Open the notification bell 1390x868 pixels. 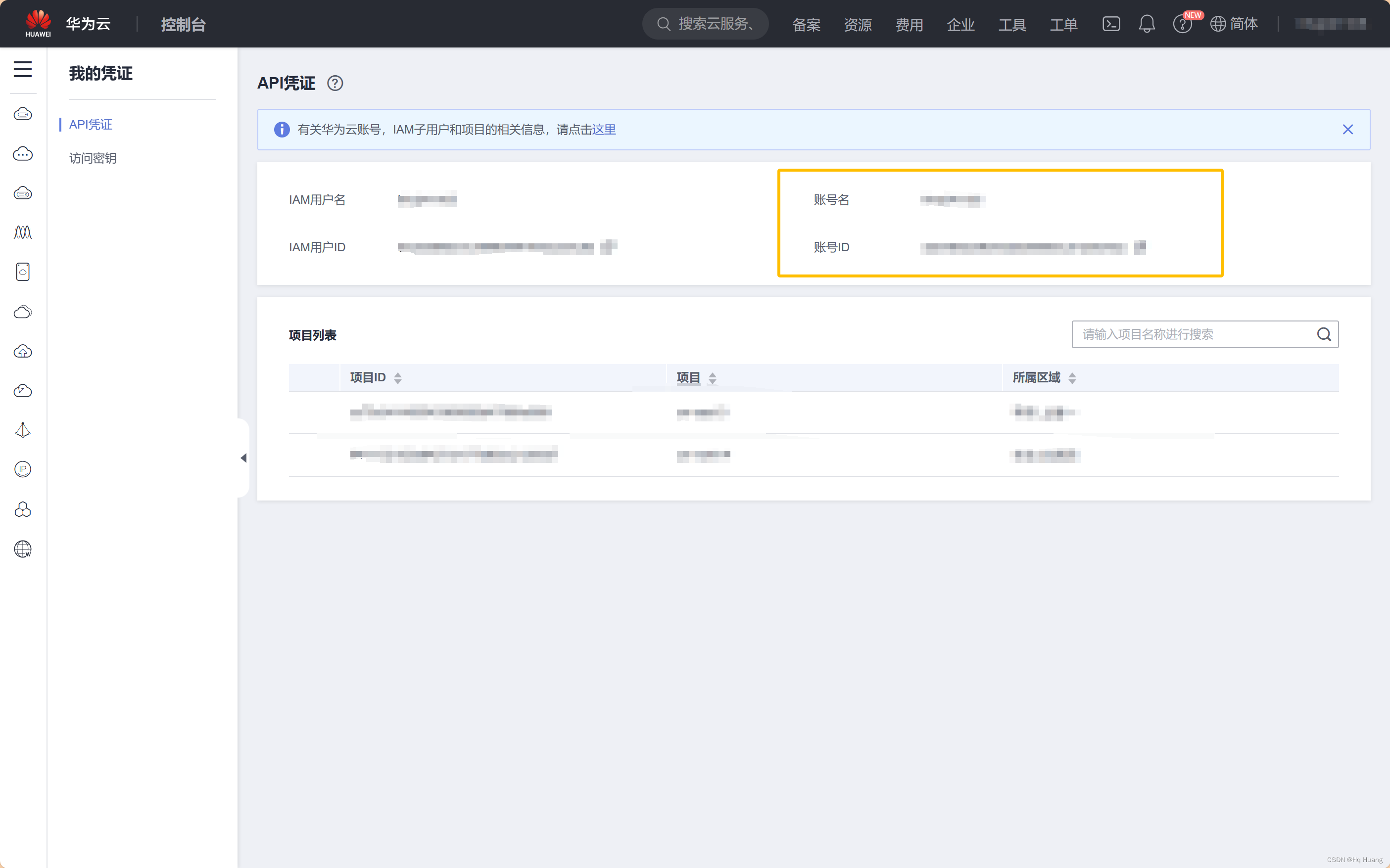pyautogui.click(x=1147, y=24)
